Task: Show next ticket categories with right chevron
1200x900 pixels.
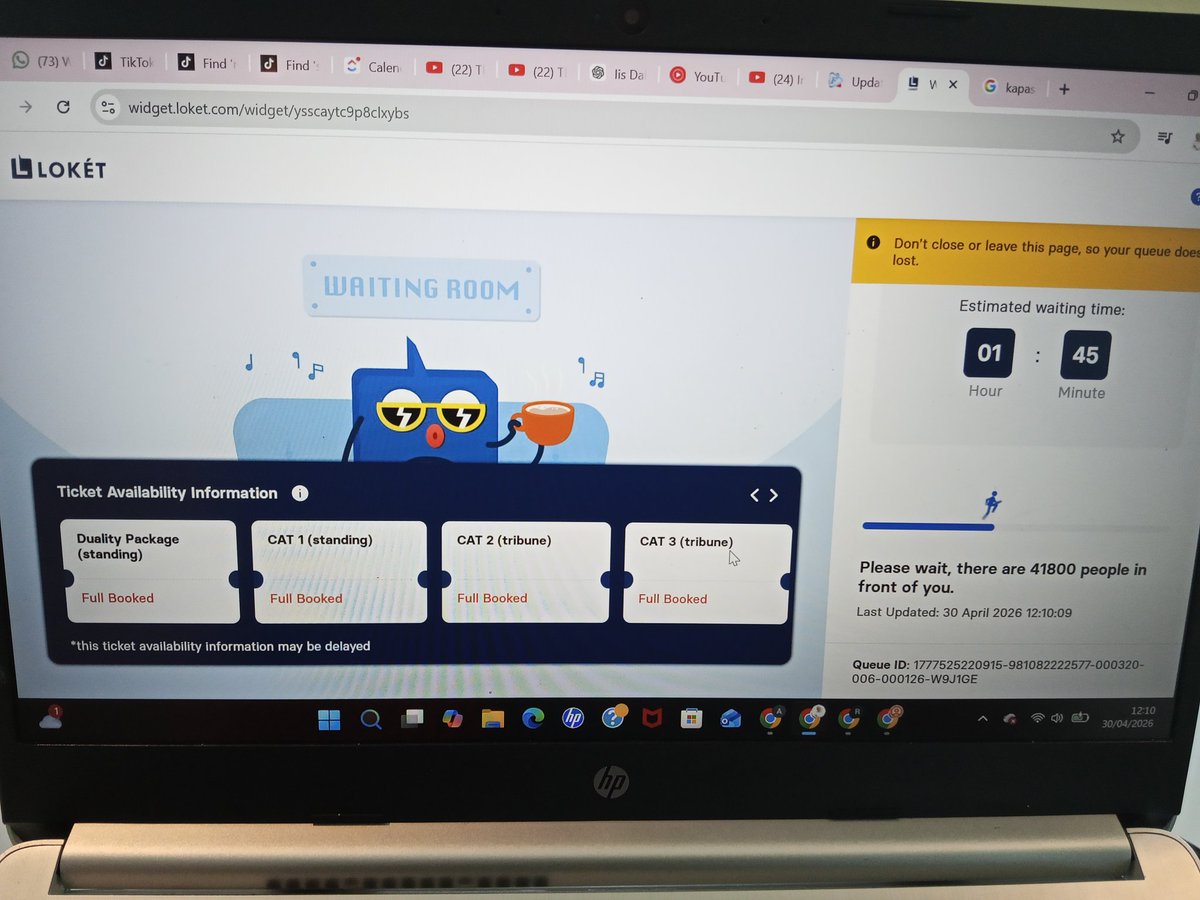Action: tap(773, 495)
